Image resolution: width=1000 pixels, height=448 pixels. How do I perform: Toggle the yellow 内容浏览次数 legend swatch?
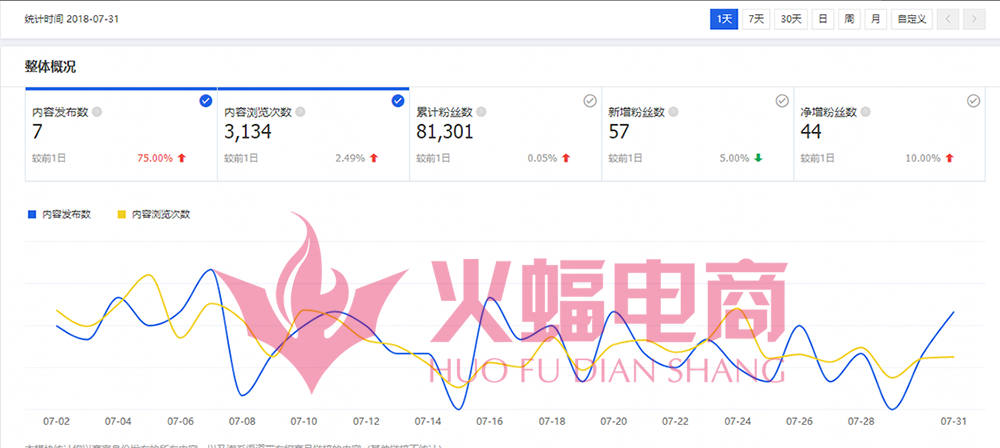(122, 215)
